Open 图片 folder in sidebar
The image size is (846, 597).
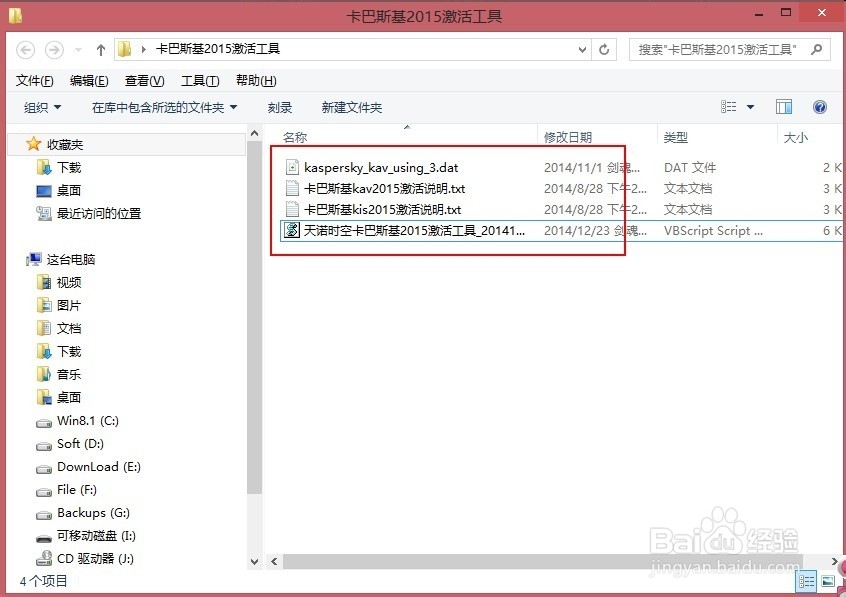point(69,306)
